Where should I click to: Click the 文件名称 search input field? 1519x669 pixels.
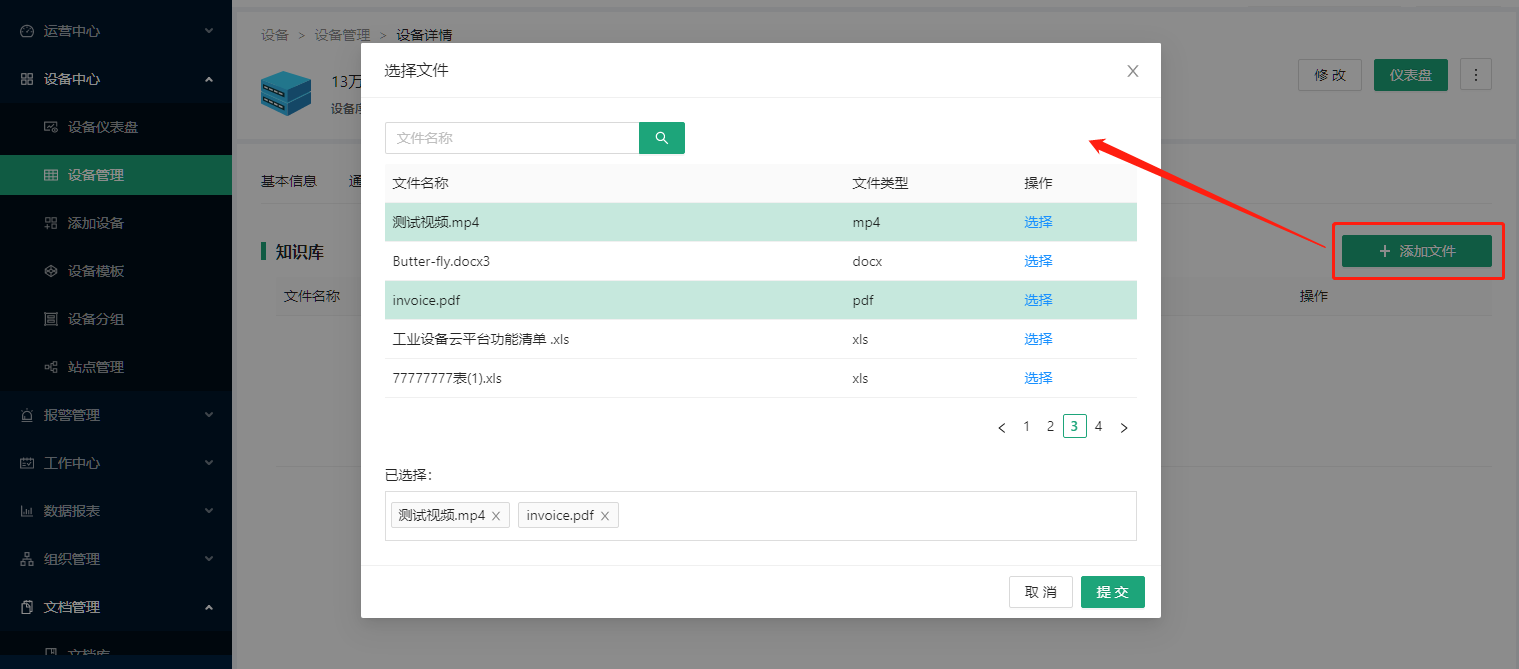coord(511,138)
